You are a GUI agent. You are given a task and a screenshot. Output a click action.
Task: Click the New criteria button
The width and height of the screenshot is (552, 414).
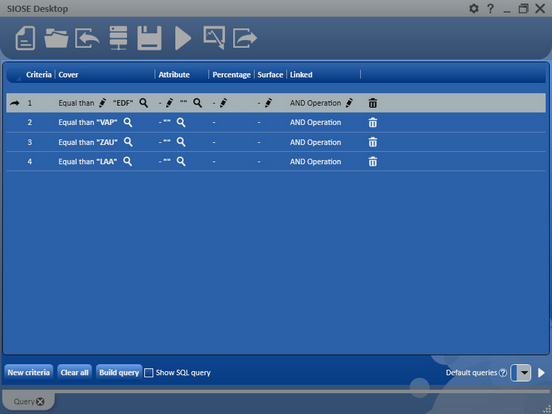point(29,372)
